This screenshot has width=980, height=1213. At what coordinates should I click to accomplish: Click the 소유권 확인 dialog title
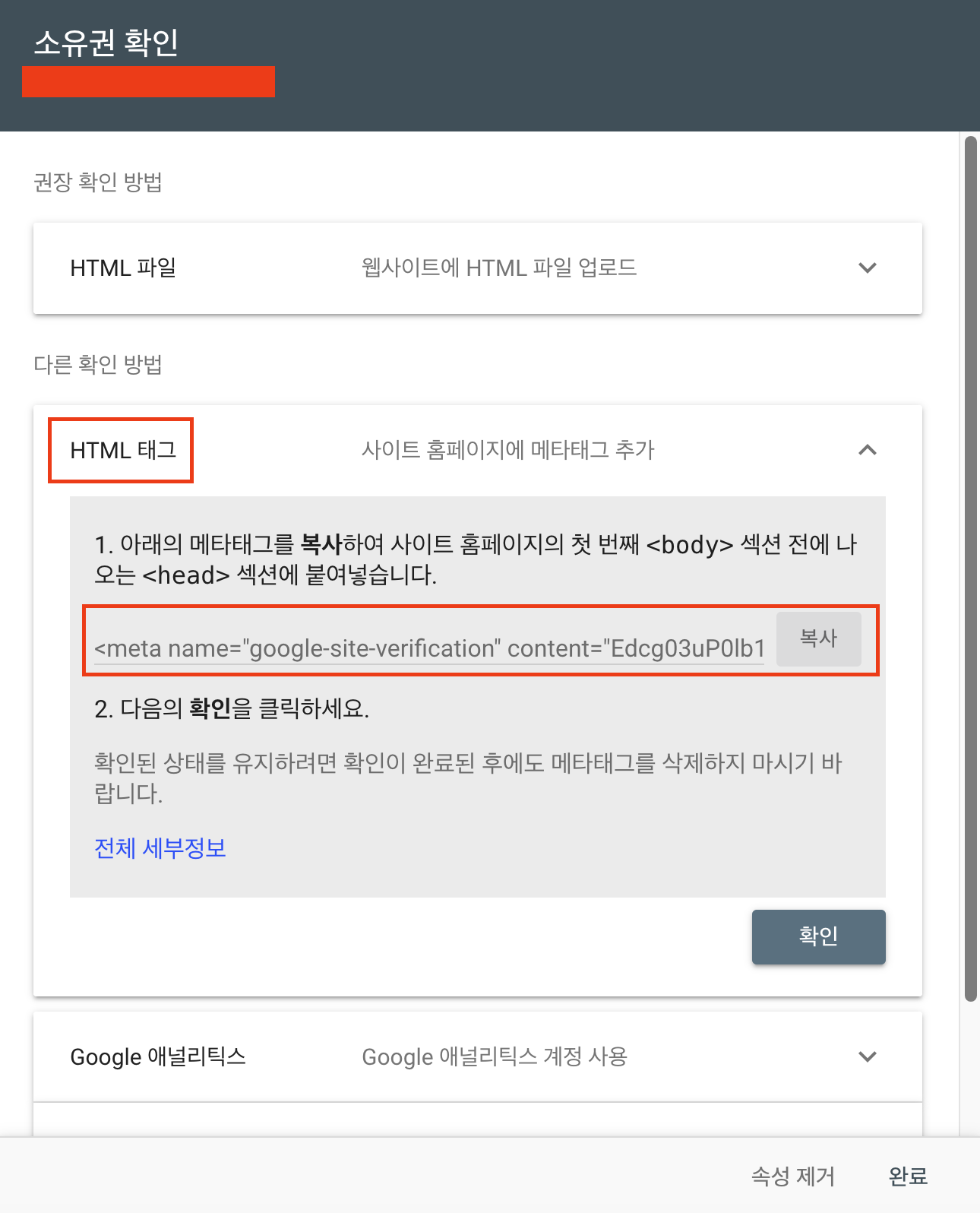point(106,43)
